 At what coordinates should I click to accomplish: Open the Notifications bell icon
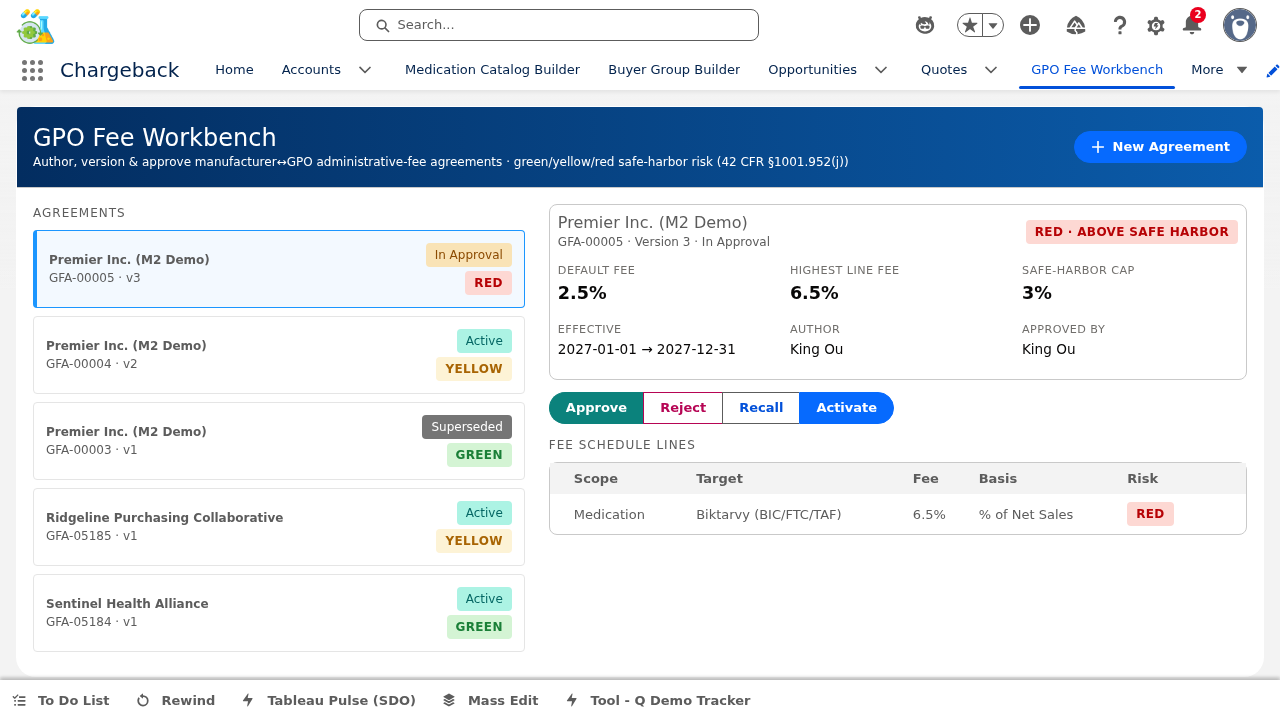point(1191,24)
